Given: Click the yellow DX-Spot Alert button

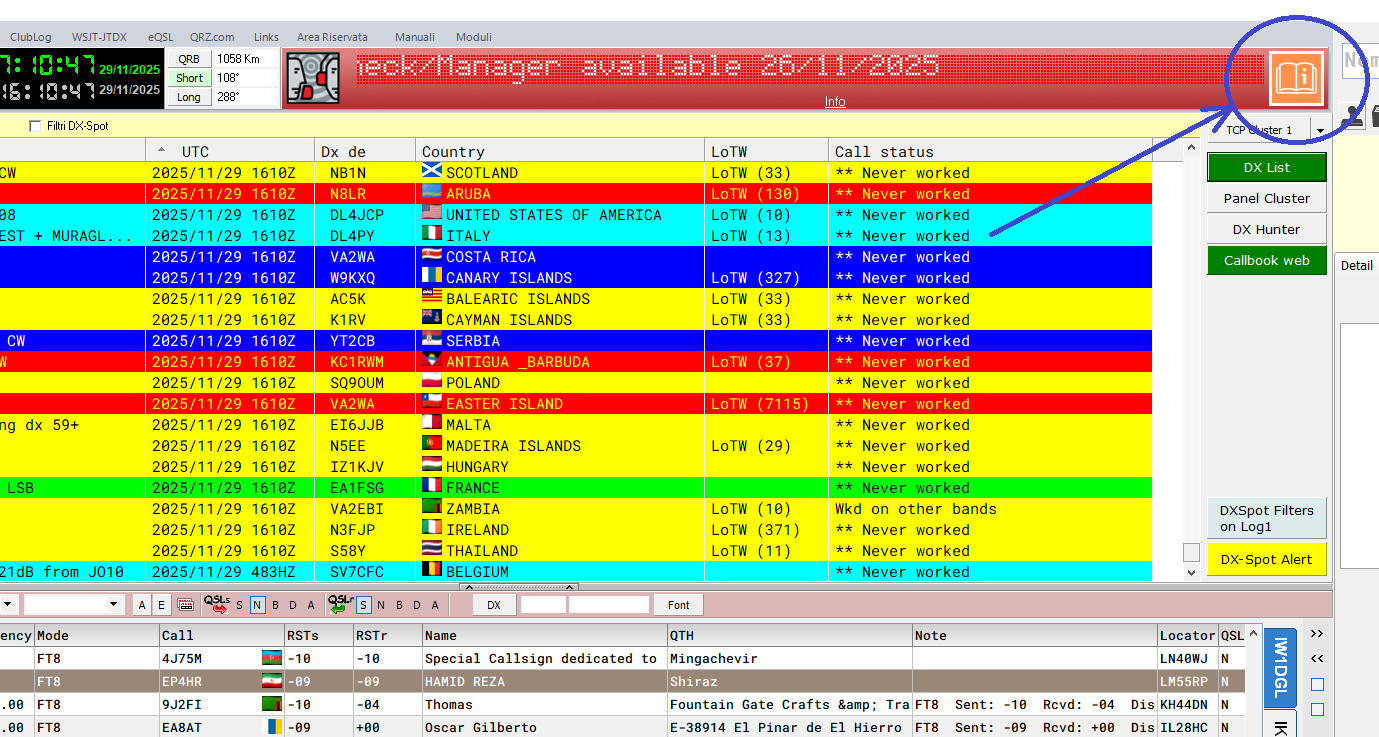Looking at the screenshot, I should point(1266,559).
